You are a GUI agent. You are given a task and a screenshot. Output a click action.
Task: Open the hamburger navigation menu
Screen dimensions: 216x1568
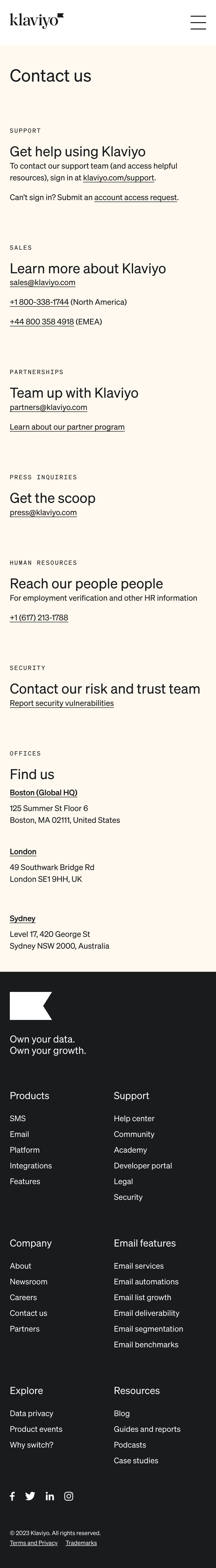tap(198, 23)
